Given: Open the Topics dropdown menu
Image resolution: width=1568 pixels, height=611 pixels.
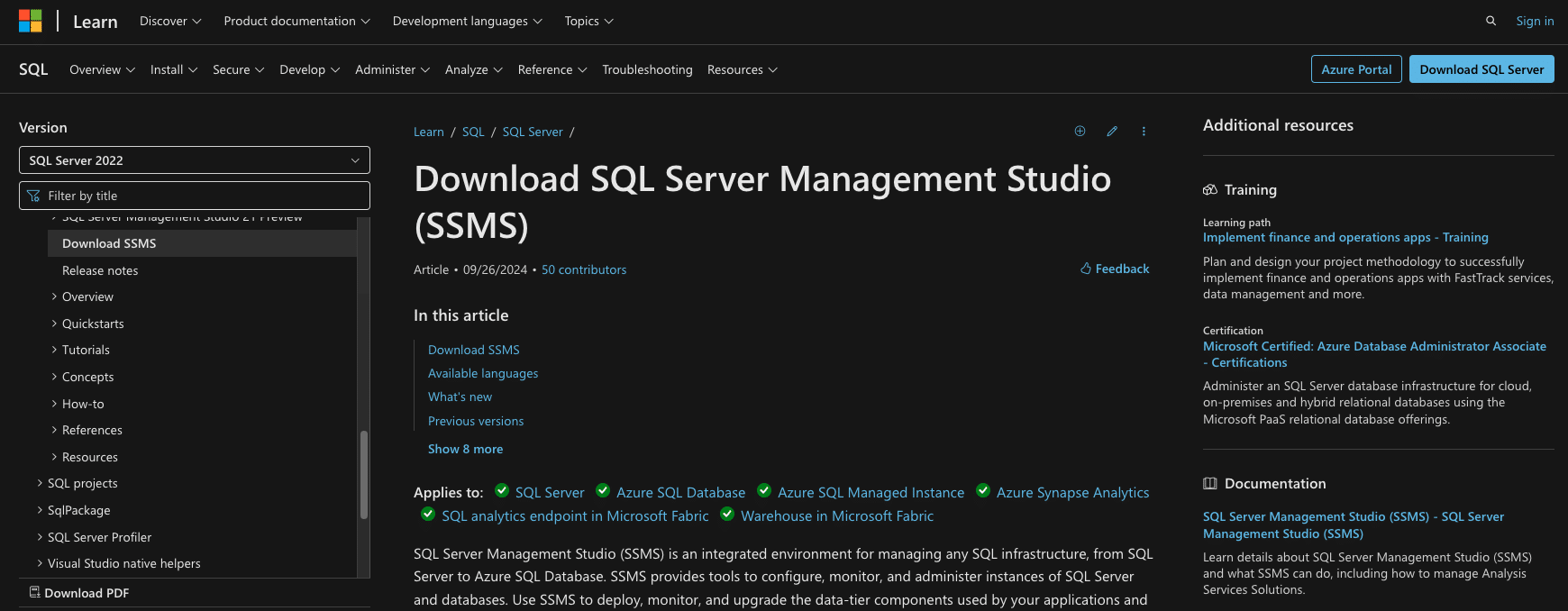Looking at the screenshot, I should tap(588, 21).
